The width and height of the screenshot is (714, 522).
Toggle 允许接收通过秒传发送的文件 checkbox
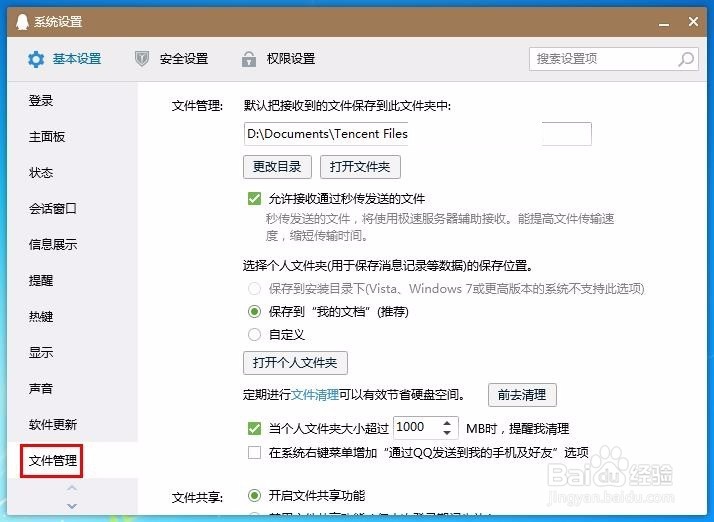point(254,199)
